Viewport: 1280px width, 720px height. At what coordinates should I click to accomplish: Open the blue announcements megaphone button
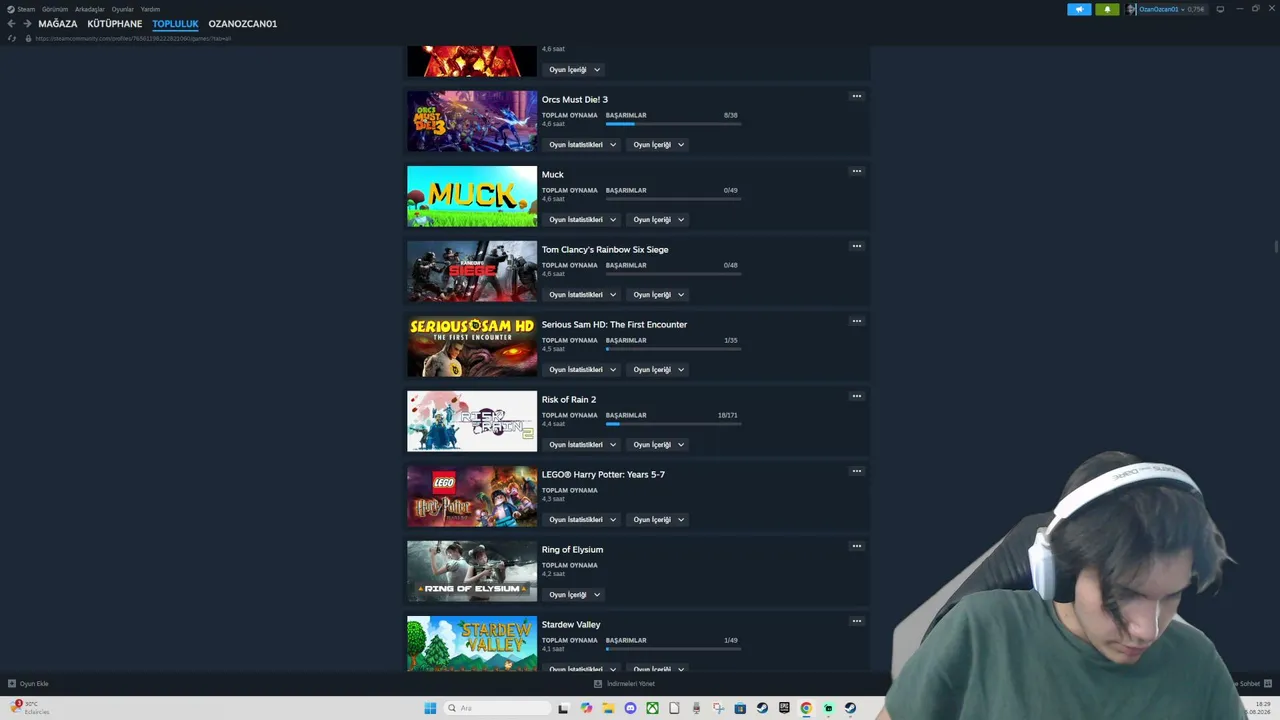click(1079, 9)
